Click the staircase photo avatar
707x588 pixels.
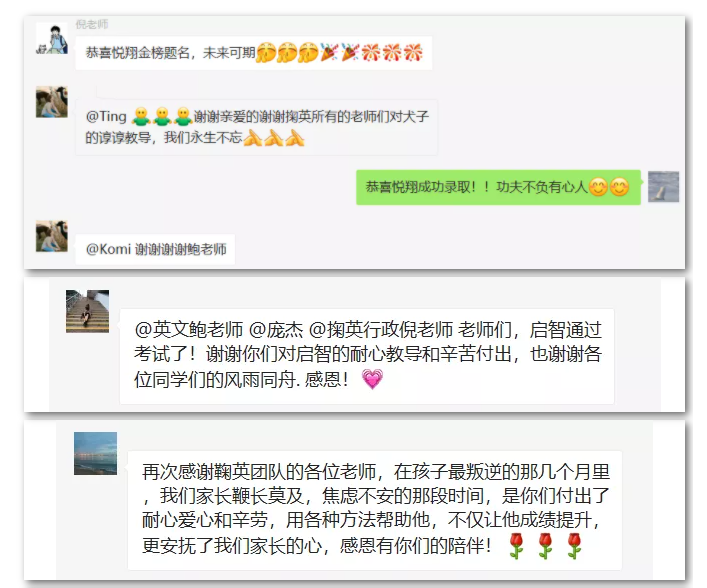tap(87, 311)
